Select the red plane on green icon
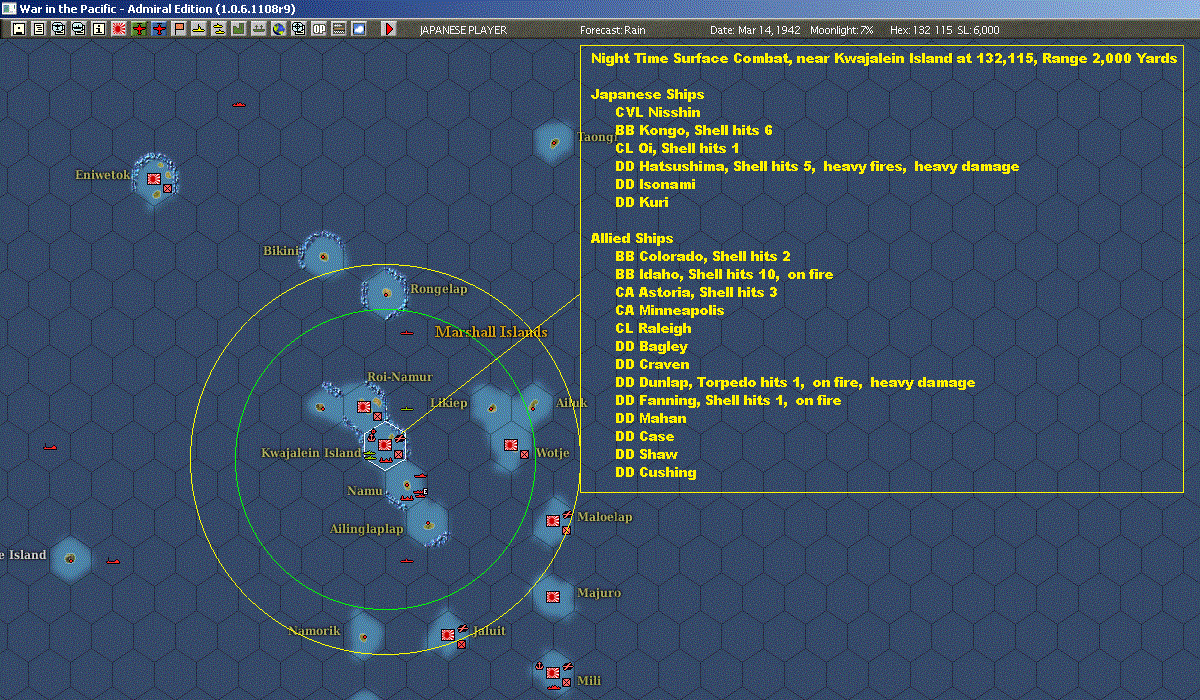 (x=138, y=29)
